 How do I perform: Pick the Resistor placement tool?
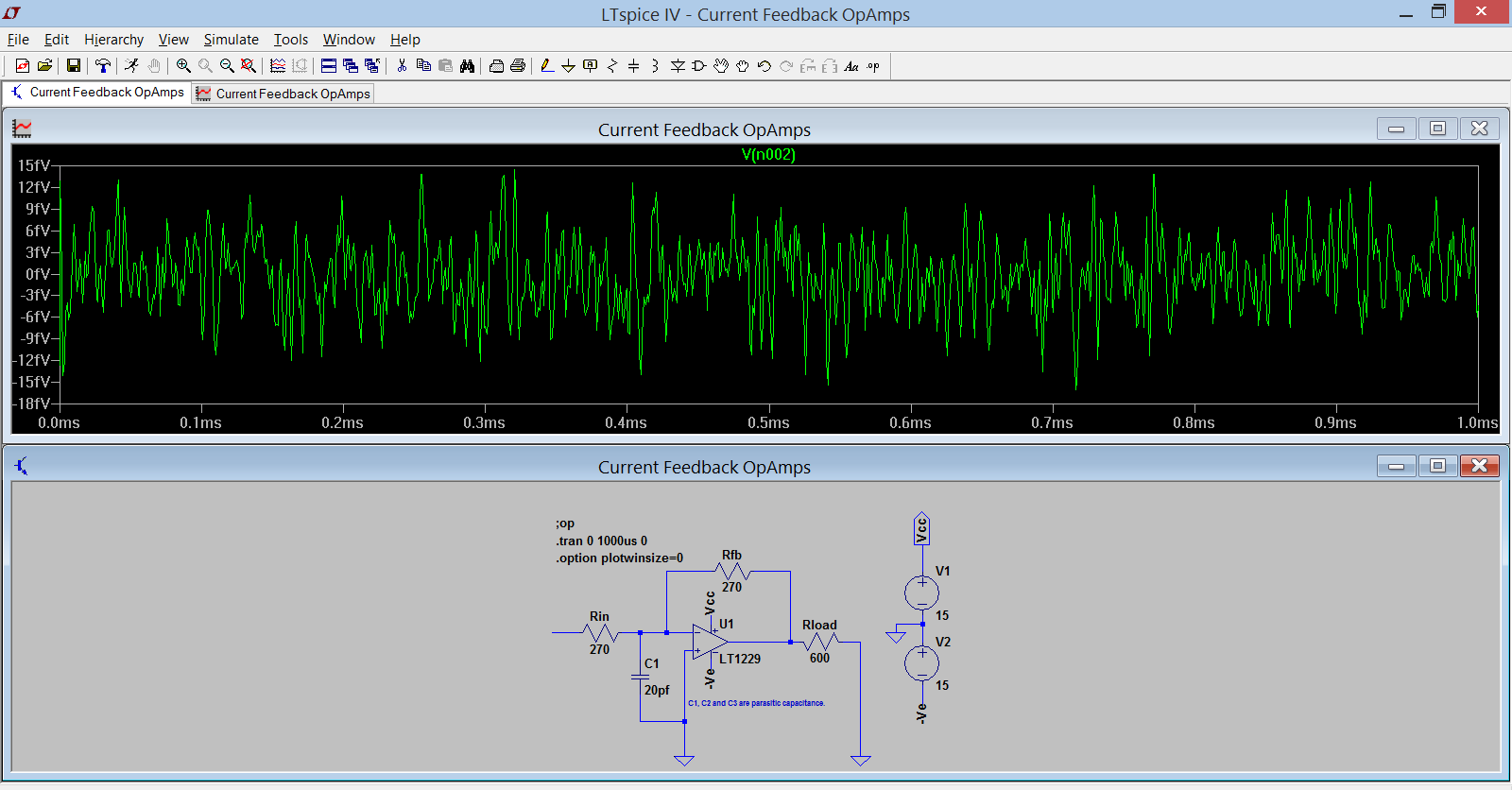[x=612, y=66]
